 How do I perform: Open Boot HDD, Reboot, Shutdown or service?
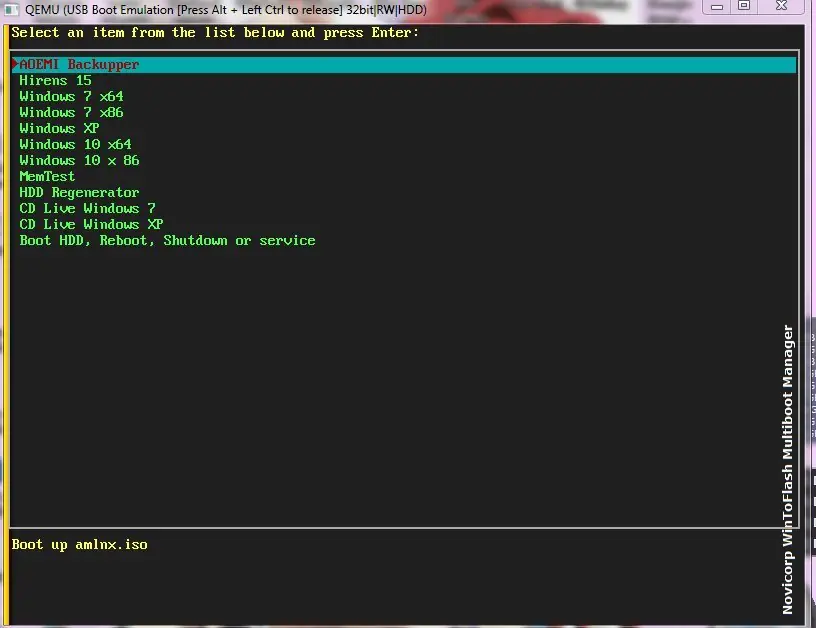[168, 240]
